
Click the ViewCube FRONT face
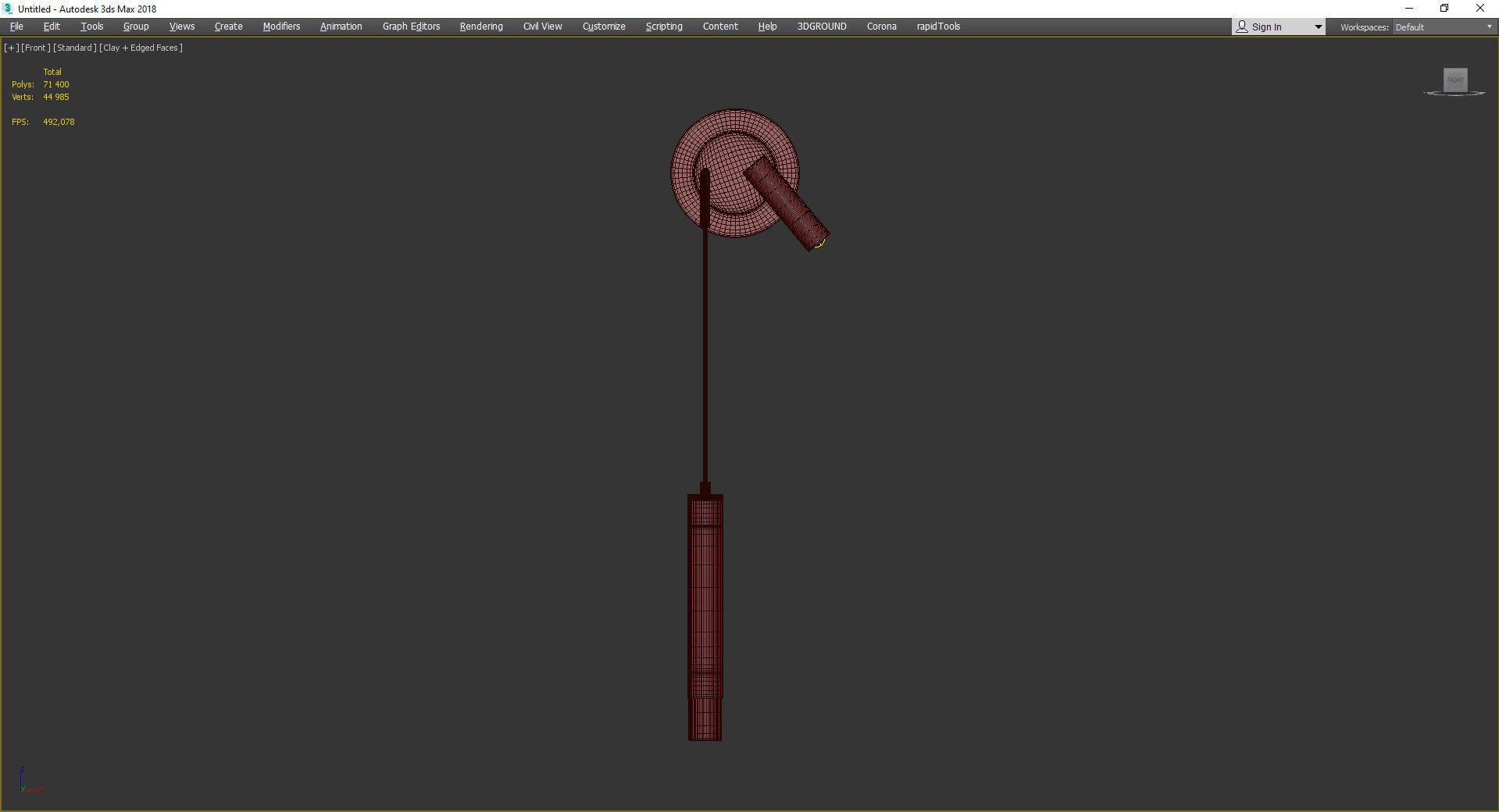click(1455, 80)
